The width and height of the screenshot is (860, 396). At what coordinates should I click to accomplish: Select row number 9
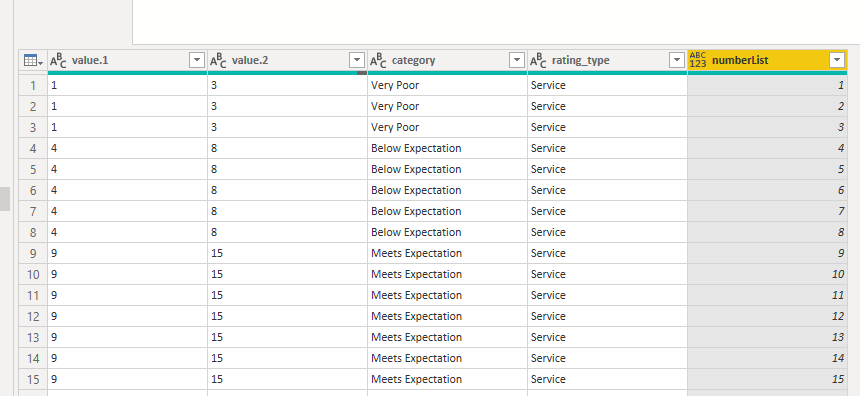coord(33,253)
